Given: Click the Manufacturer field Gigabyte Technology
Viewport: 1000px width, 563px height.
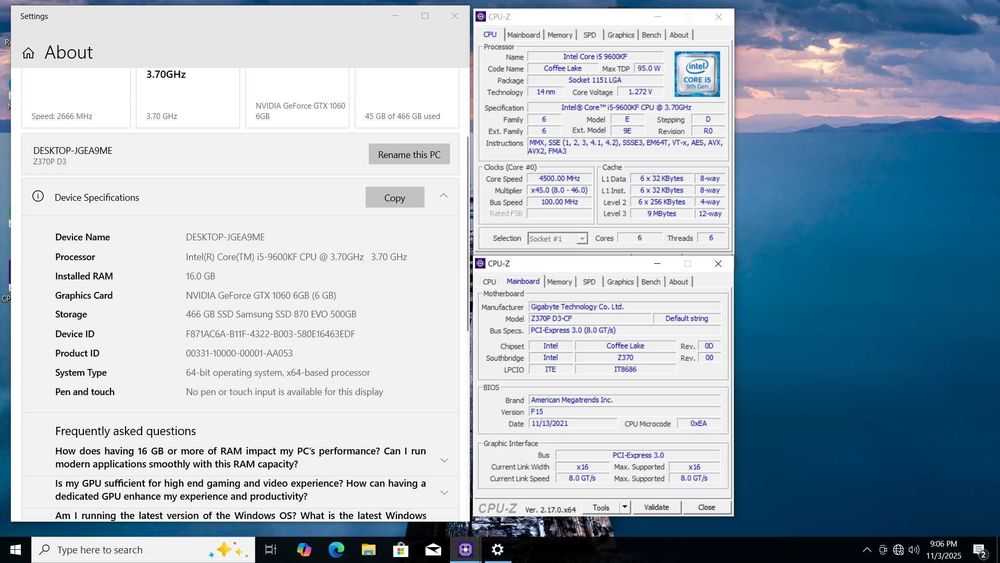Looking at the screenshot, I should point(624,307).
